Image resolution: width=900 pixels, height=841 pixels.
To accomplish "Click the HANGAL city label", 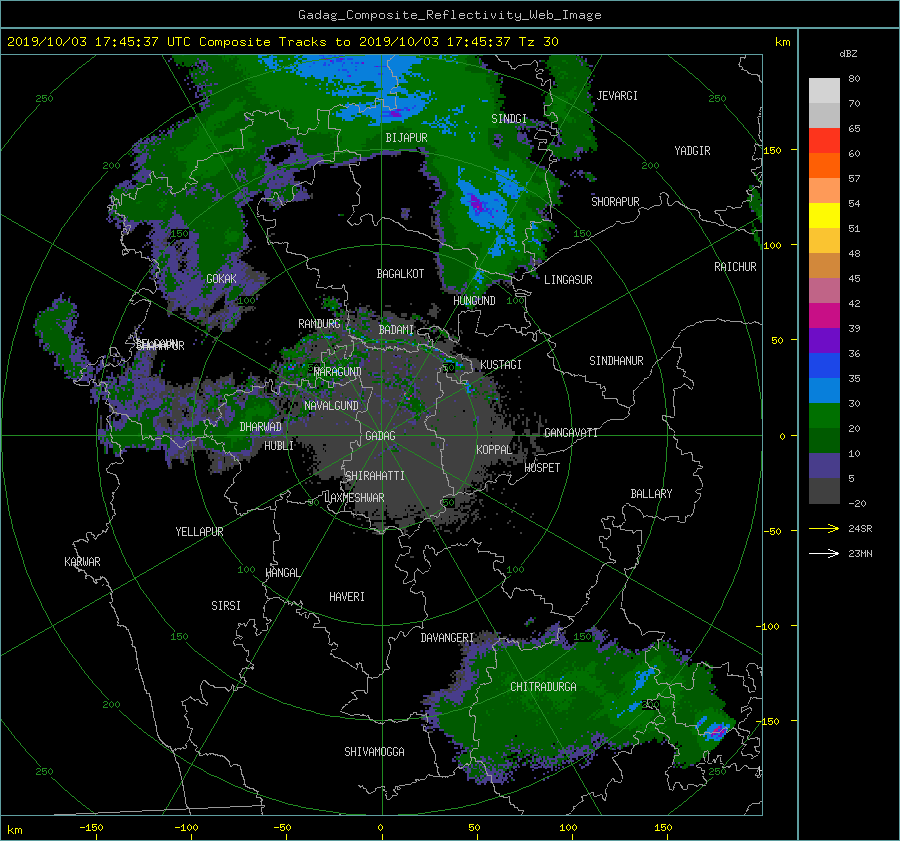I will (282, 573).
